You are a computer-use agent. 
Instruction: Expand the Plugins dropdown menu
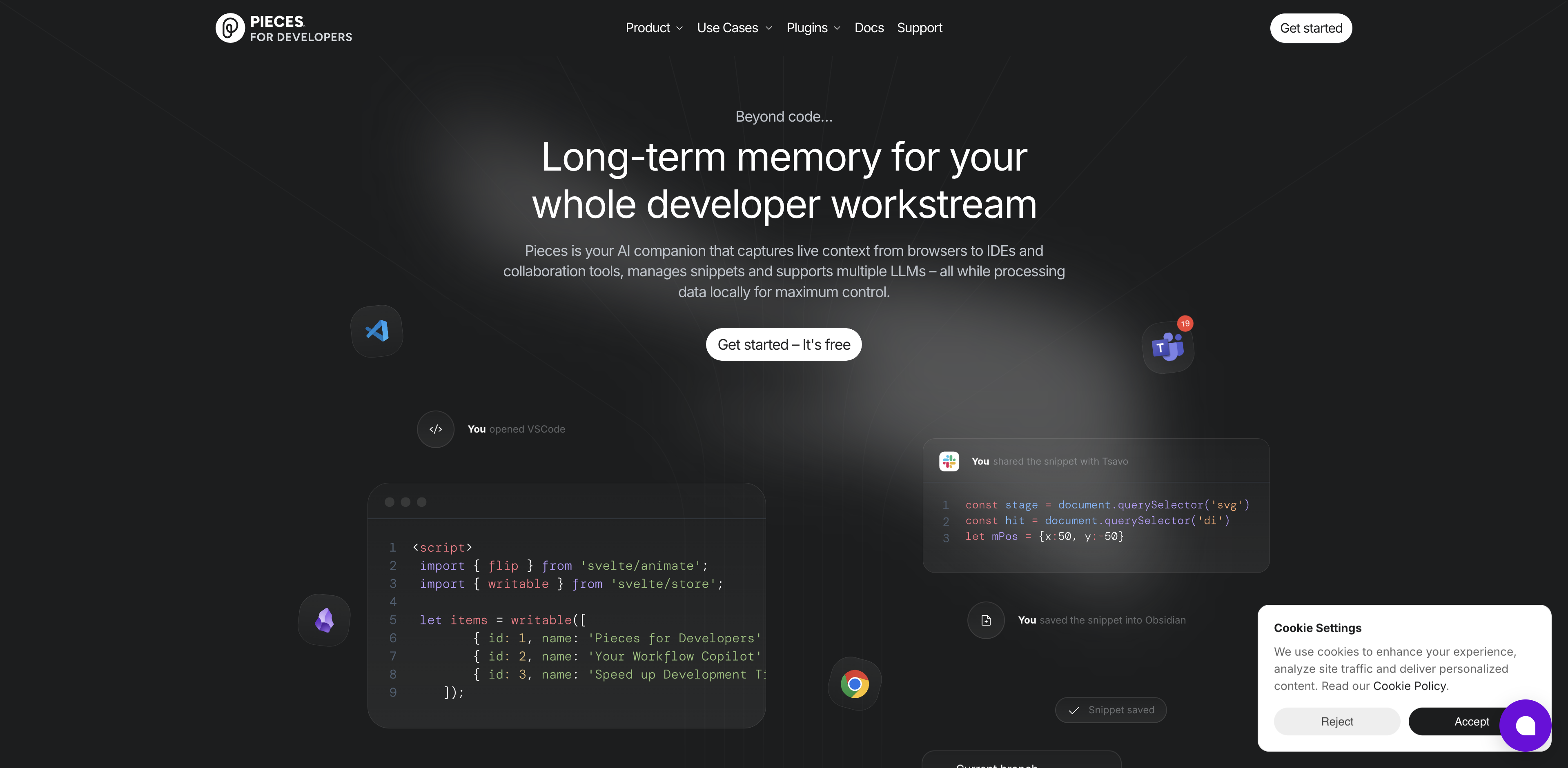pyautogui.click(x=813, y=27)
